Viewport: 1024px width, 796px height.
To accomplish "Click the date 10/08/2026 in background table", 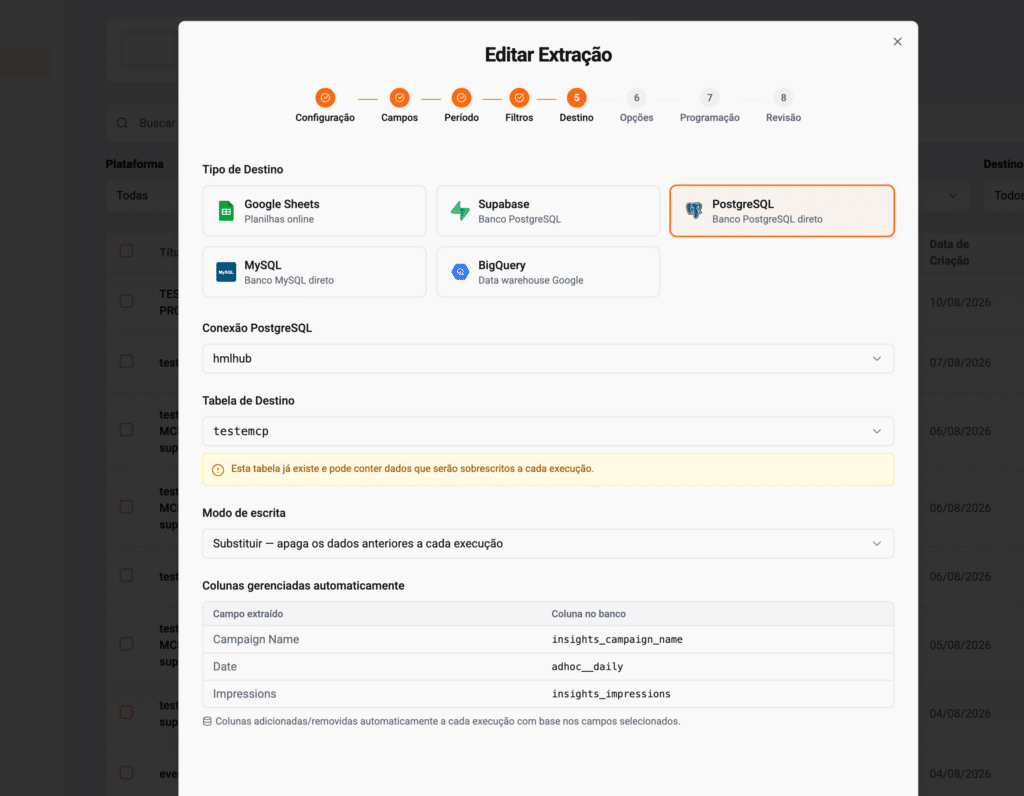I will [960, 302].
